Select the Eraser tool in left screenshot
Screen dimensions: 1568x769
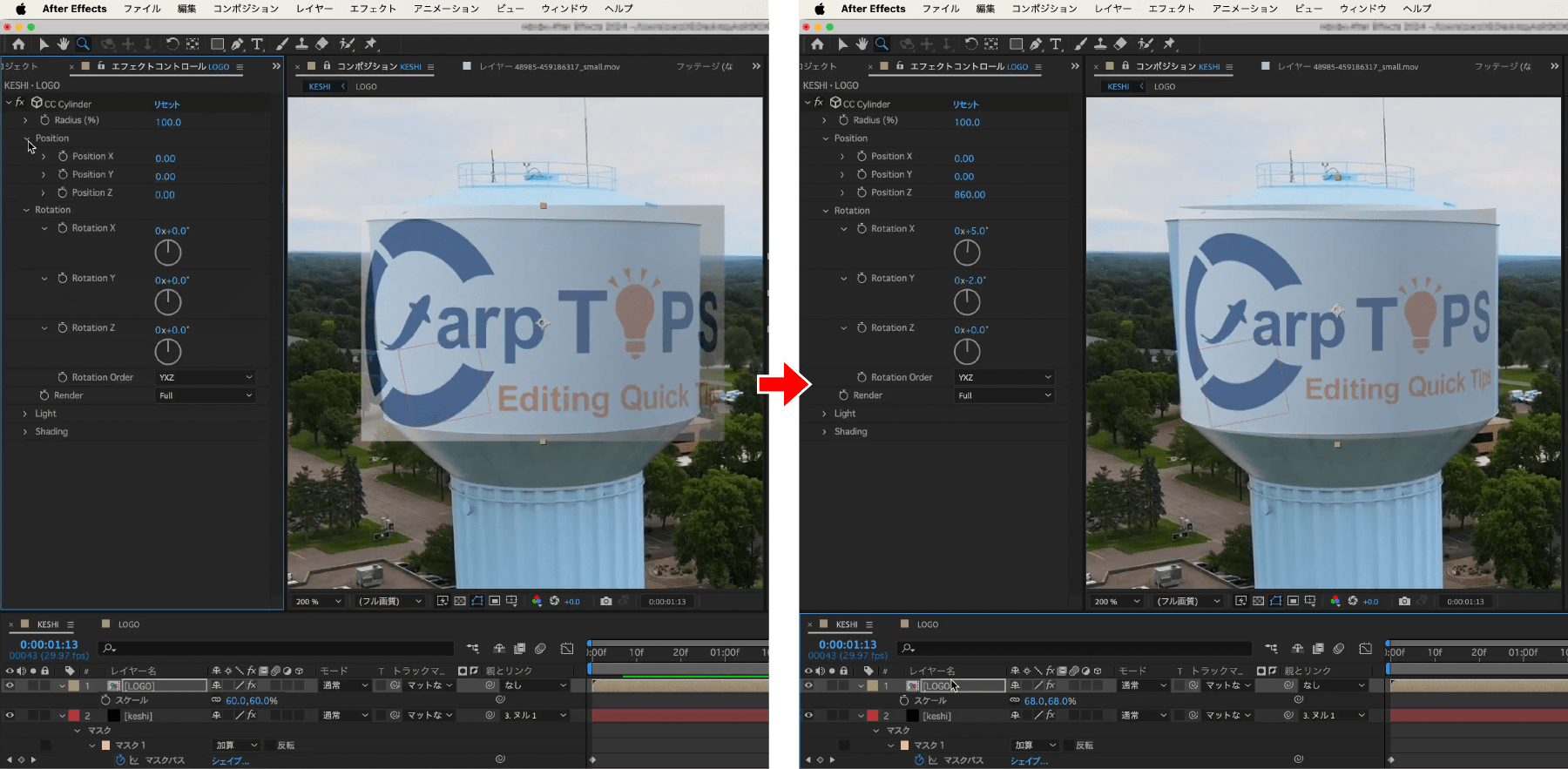(x=321, y=44)
